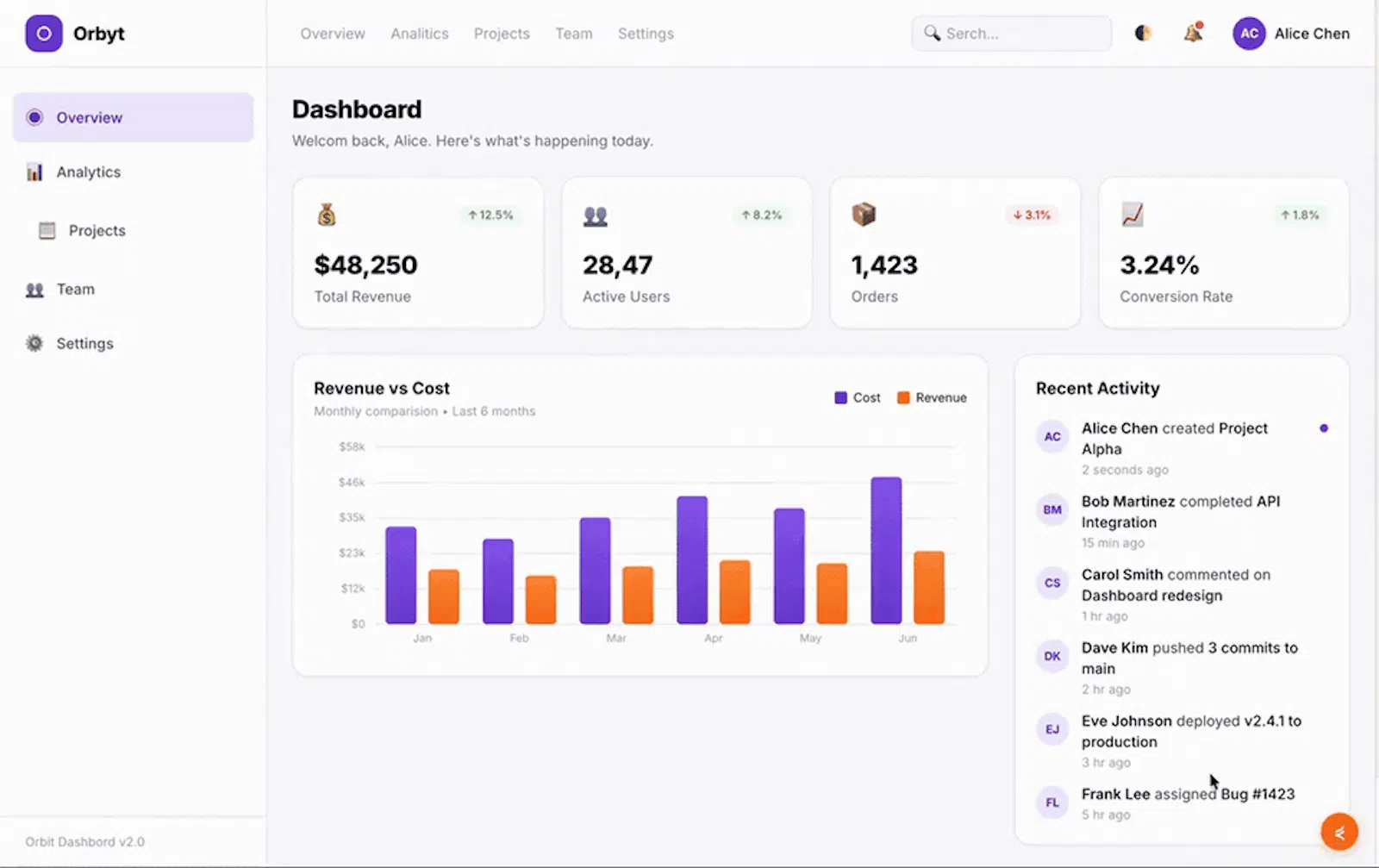Click the Settings gear sidebar icon
The width and height of the screenshot is (1379, 868).
pyautogui.click(x=34, y=343)
